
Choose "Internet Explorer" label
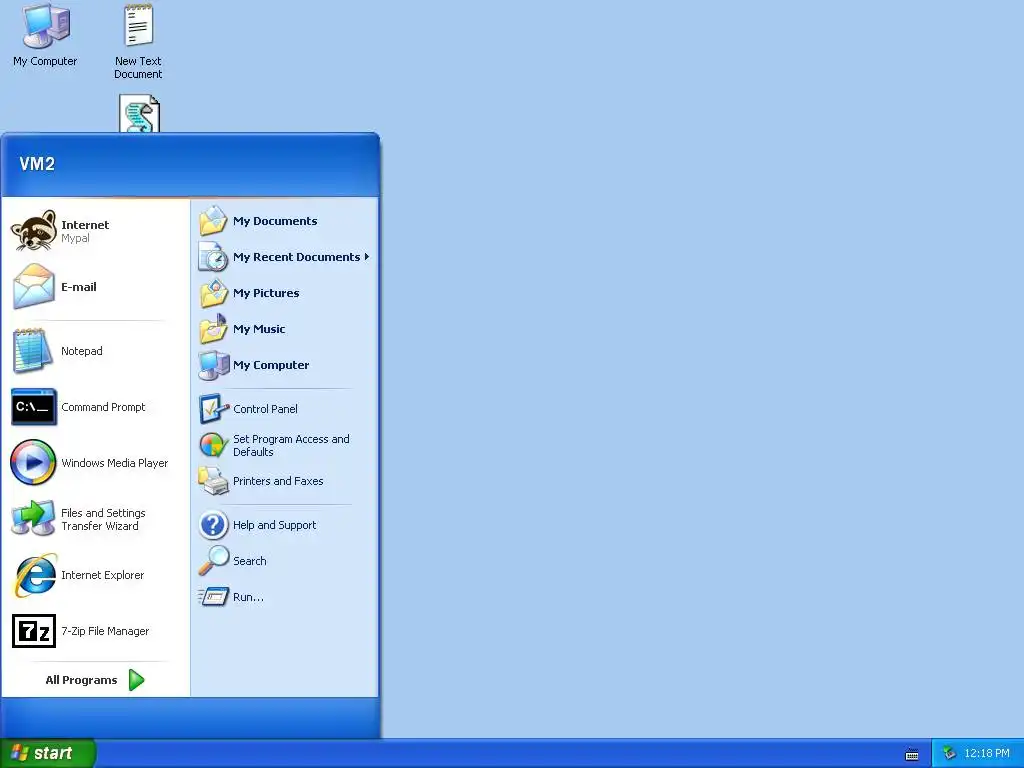click(x=103, y=575)
